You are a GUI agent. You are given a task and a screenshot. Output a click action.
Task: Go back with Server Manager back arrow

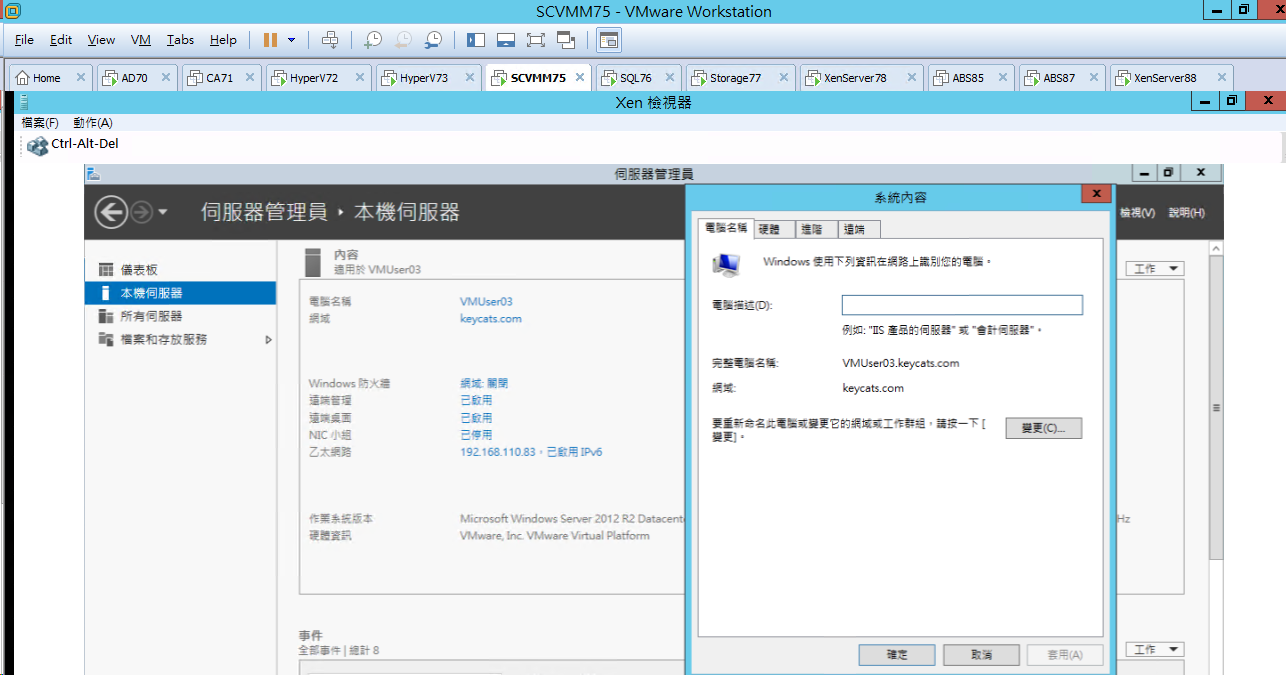(112, 211)
